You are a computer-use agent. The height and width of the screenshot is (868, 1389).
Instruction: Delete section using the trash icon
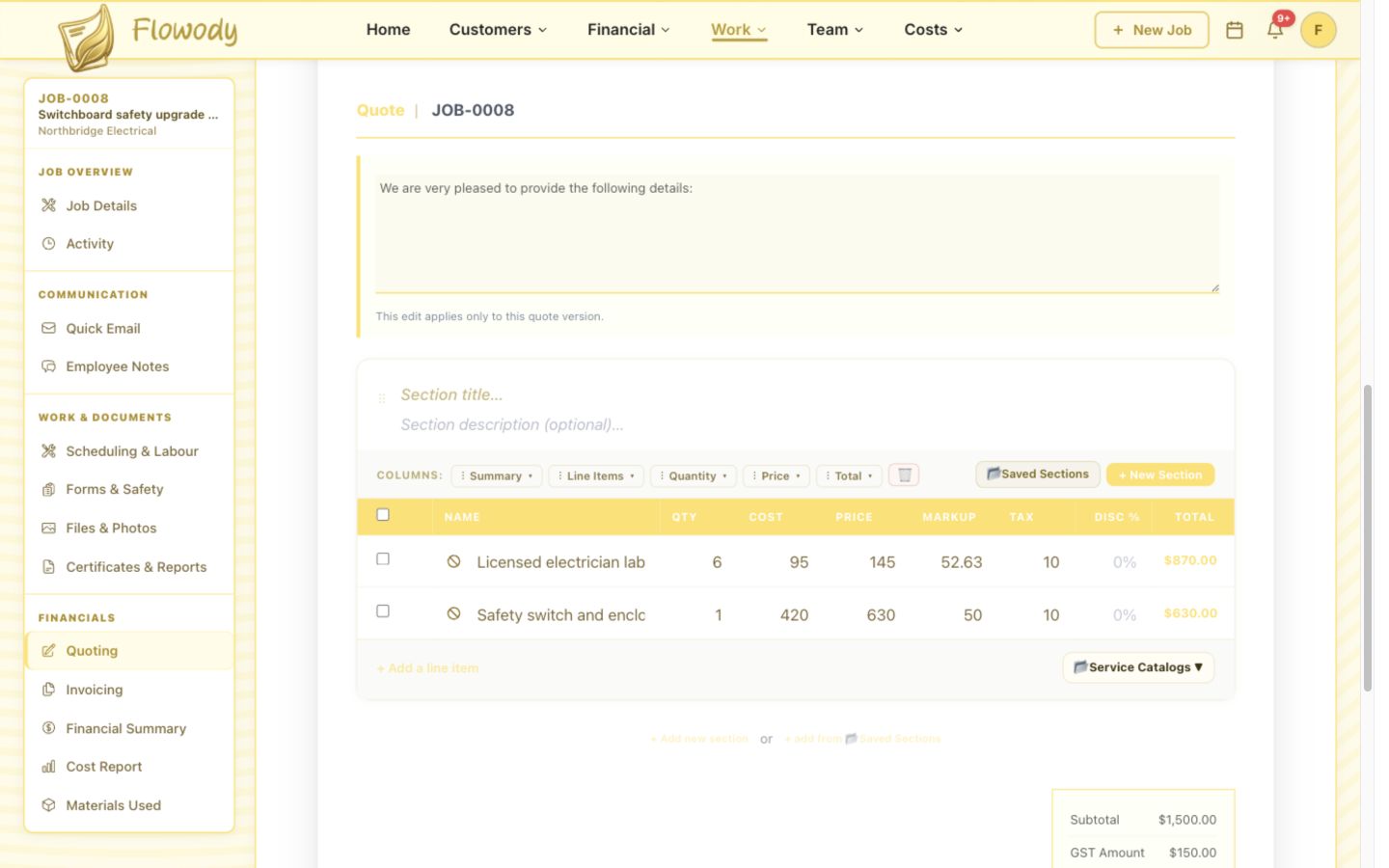pos(904,475)
